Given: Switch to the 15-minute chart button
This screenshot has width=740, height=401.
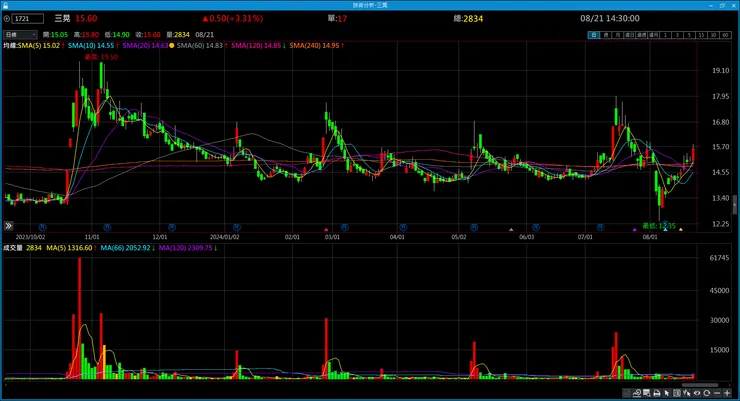Looking at the screenshot, I should click(x=701, y=35).
